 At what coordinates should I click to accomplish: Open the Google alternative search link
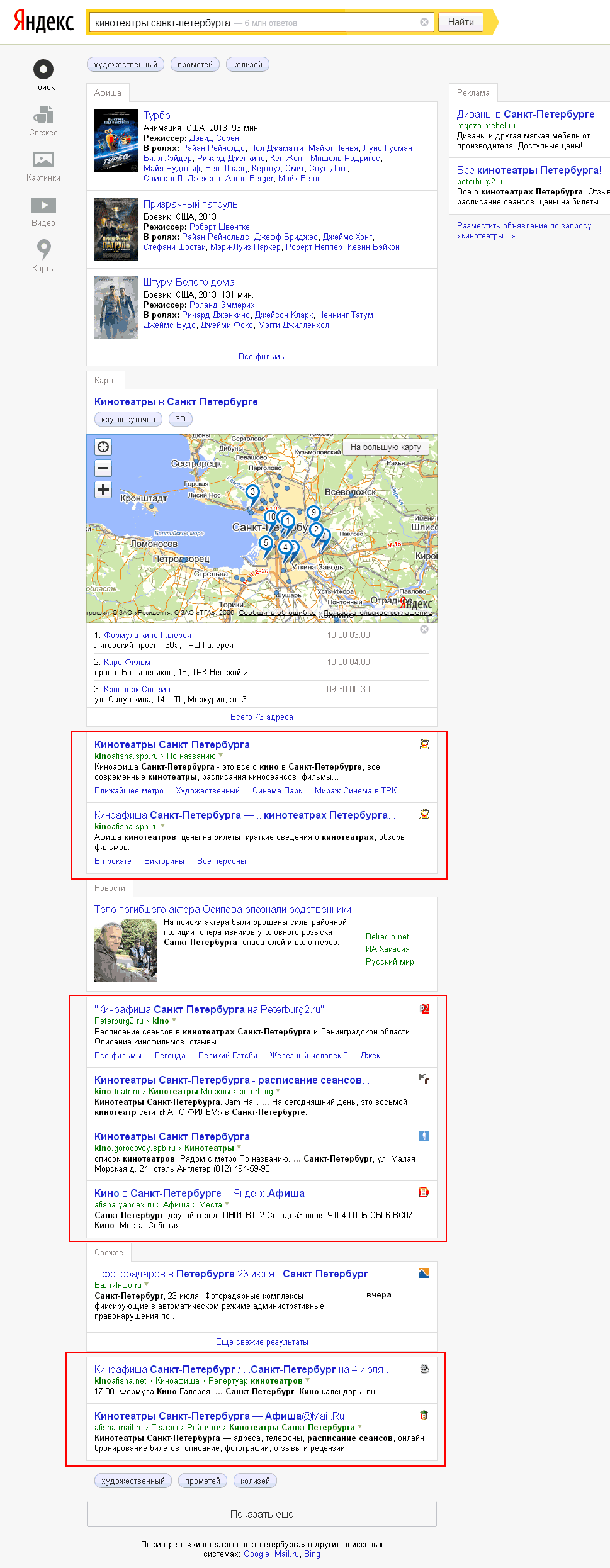[256, 1554]
